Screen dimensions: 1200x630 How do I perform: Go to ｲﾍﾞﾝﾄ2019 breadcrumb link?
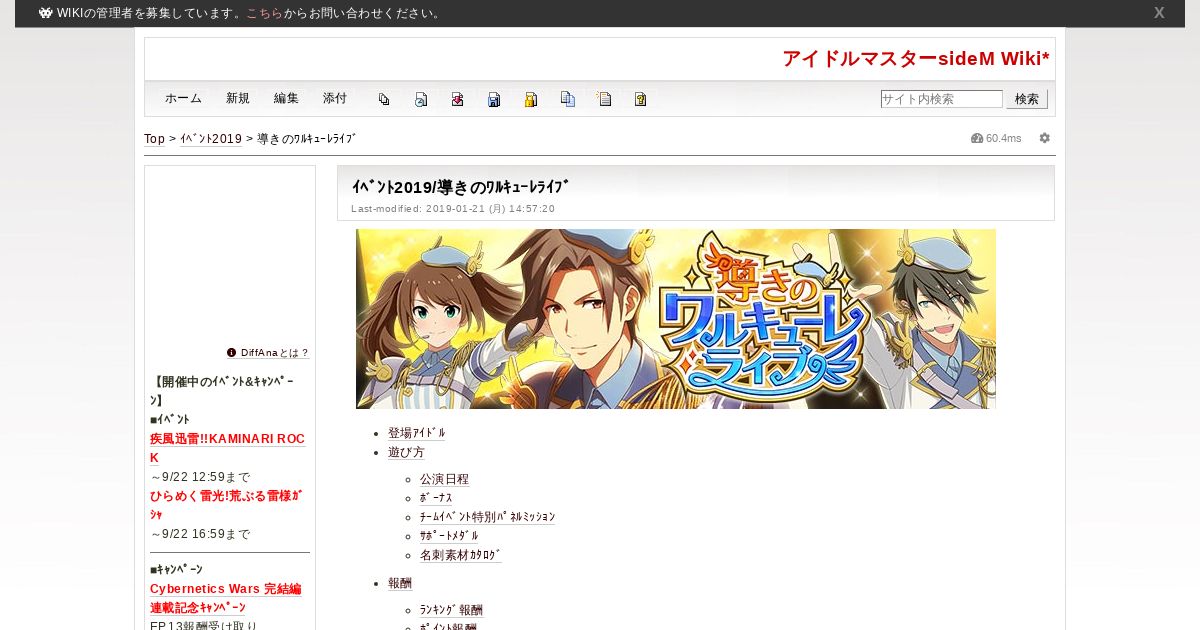[x=211, y=139]
